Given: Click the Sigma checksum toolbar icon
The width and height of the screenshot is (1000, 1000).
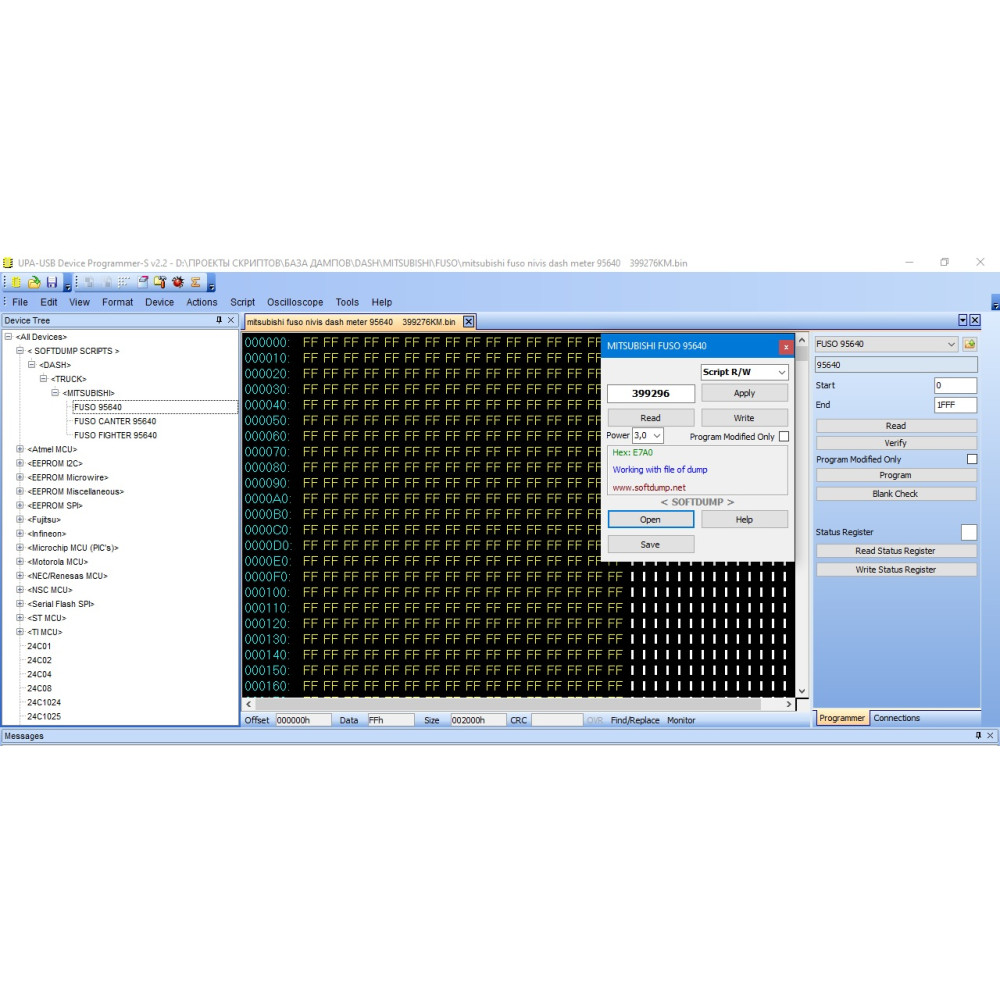Looking at the screenshot, I should 196,282.
